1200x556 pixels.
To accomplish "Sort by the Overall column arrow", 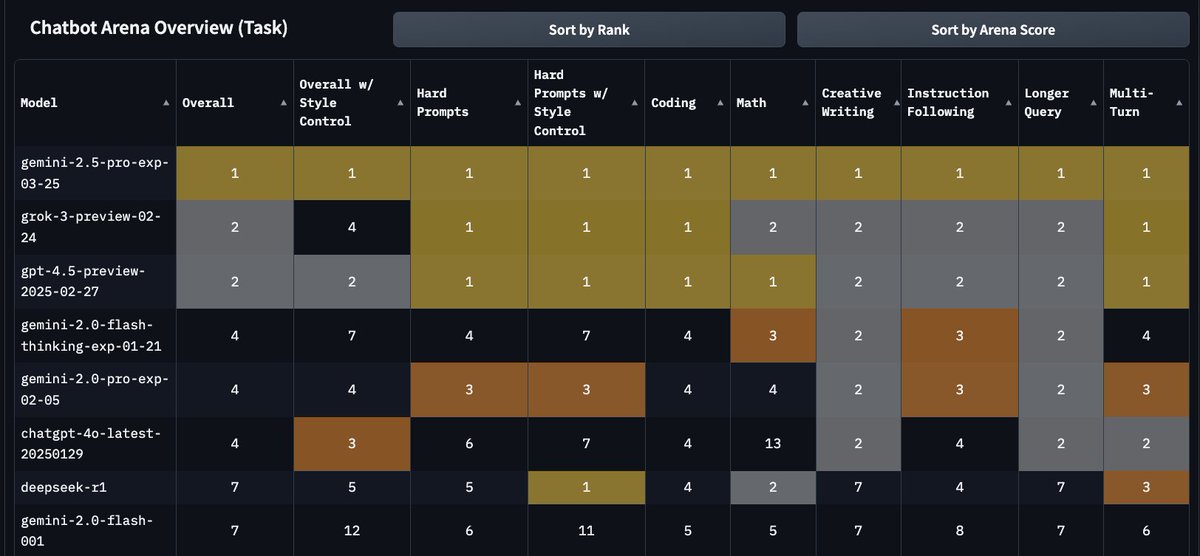I will [283, 103].
